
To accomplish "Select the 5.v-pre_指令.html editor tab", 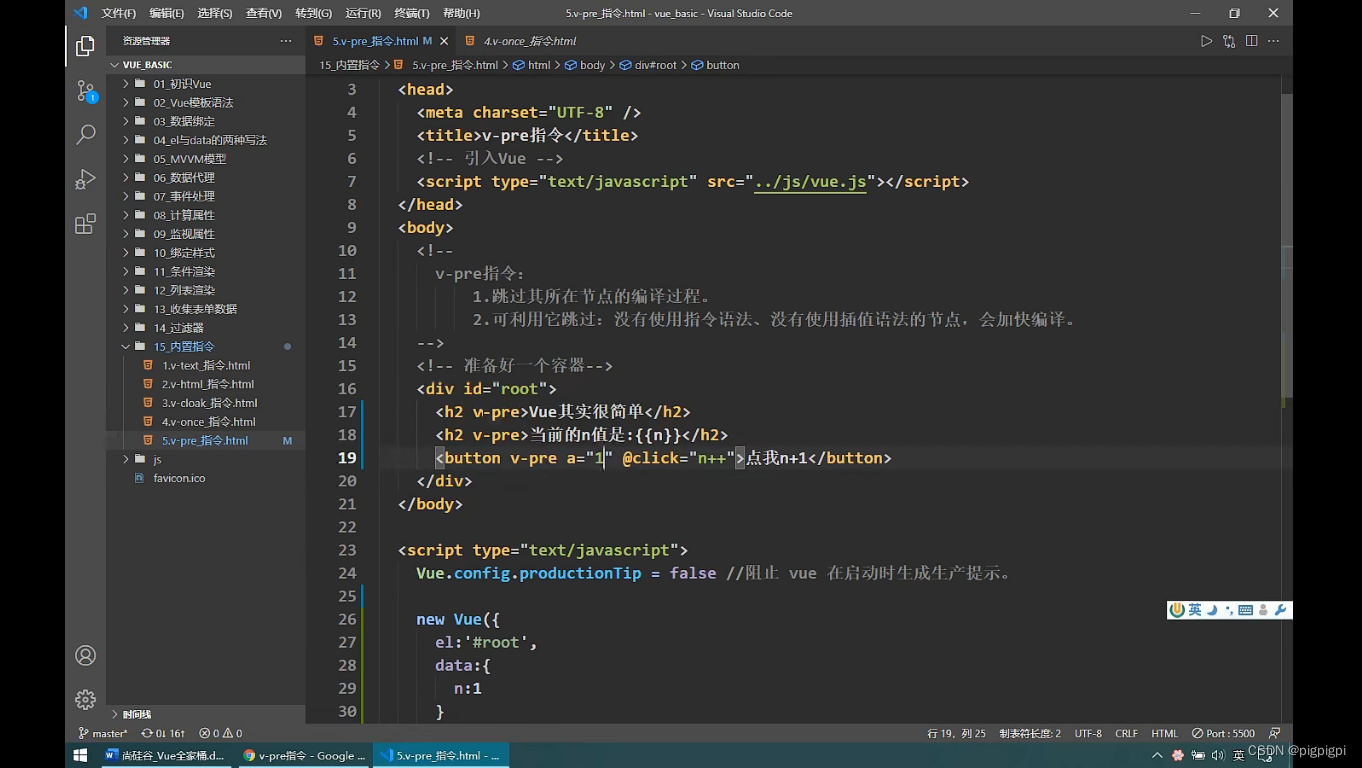I will pyautogui.click(x=381, y=41).
